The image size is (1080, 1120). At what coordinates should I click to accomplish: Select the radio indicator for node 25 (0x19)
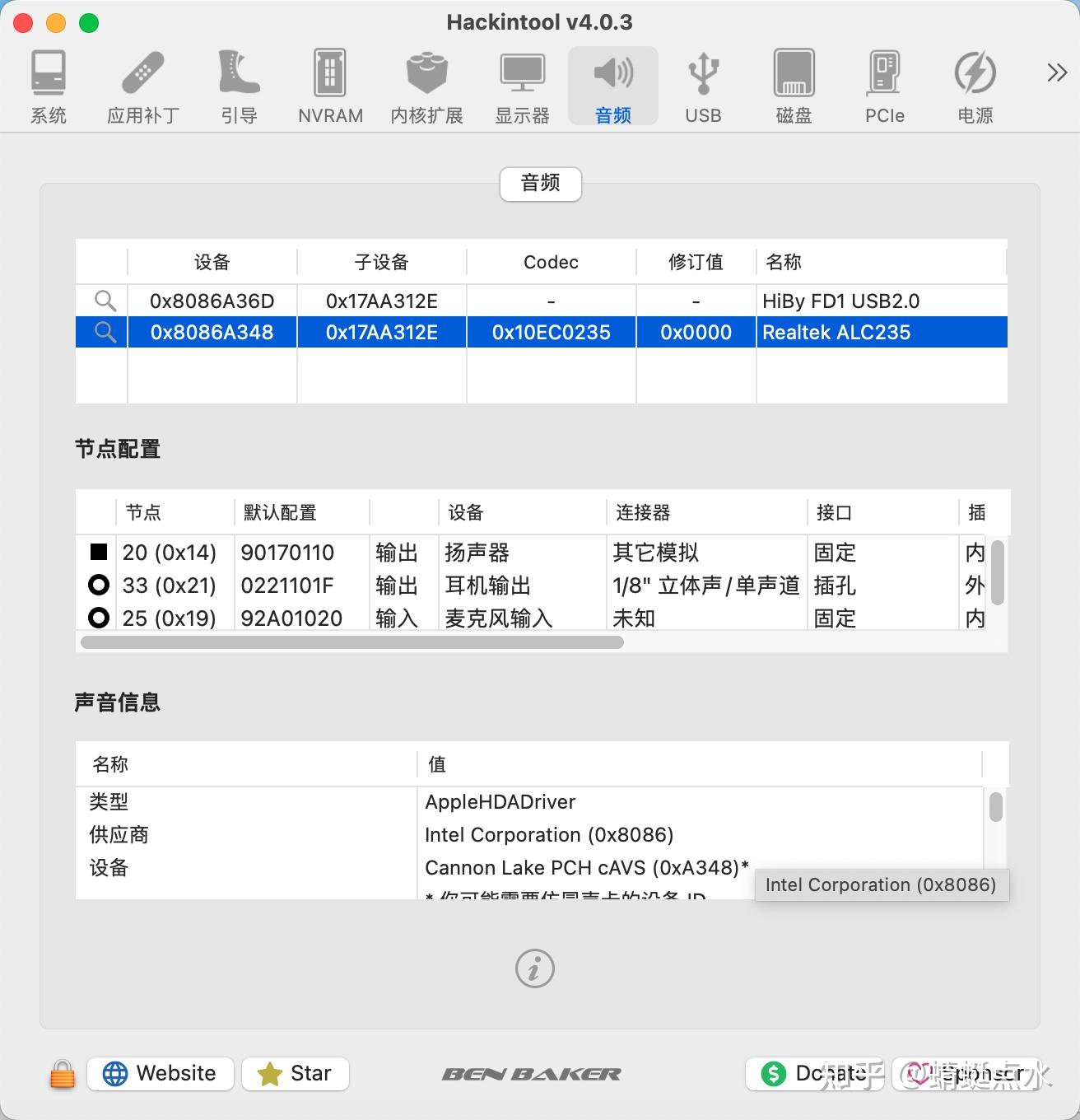click(99, 618)
